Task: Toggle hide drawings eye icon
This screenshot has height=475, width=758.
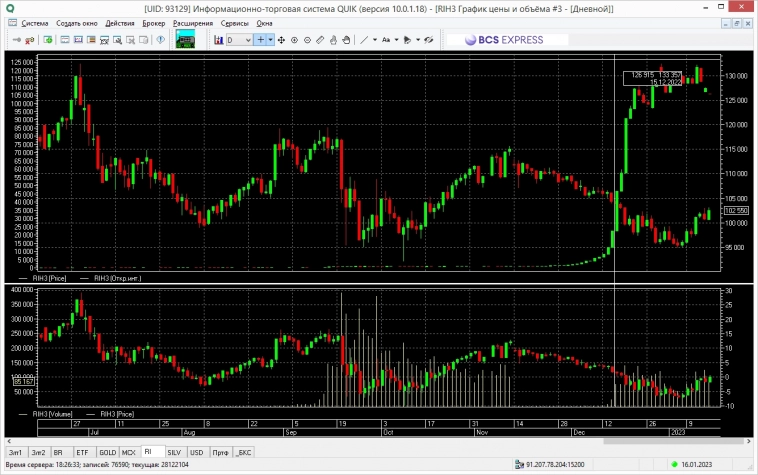Action: 428,40
